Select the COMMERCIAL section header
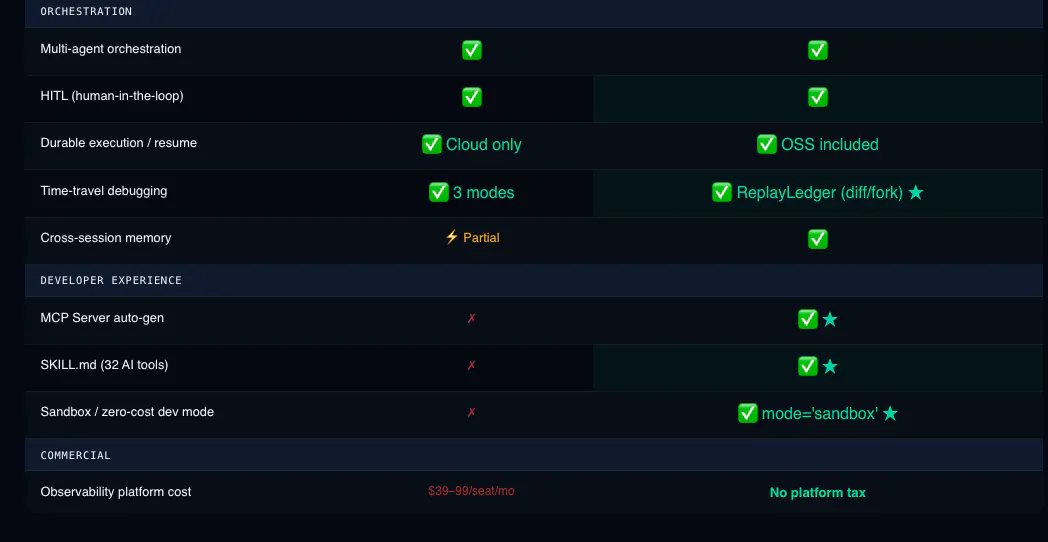This screenshot has height=542, width=1048. [x=533, y=455]
